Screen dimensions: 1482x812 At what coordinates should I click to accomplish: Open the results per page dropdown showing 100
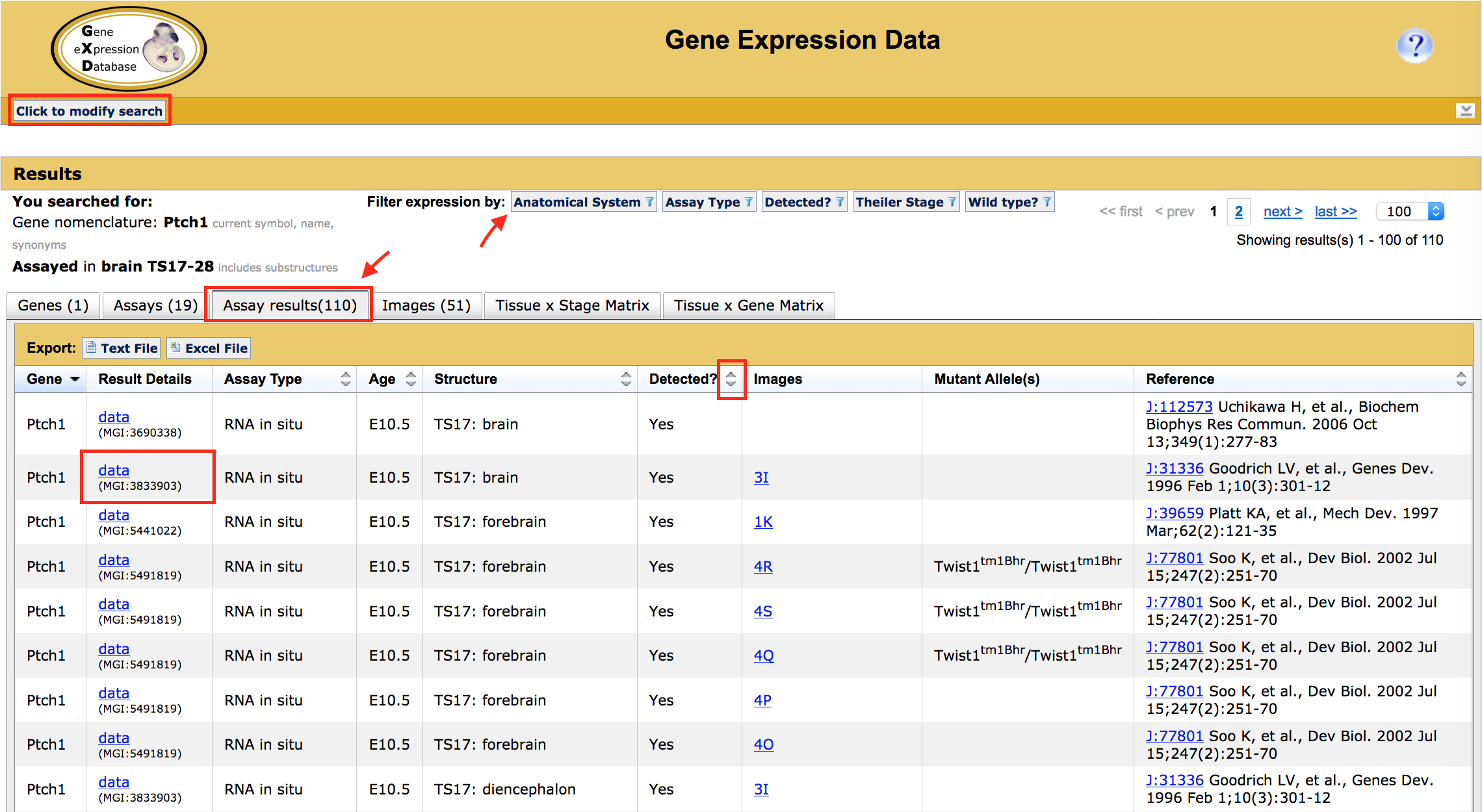tap(1410, 211)
